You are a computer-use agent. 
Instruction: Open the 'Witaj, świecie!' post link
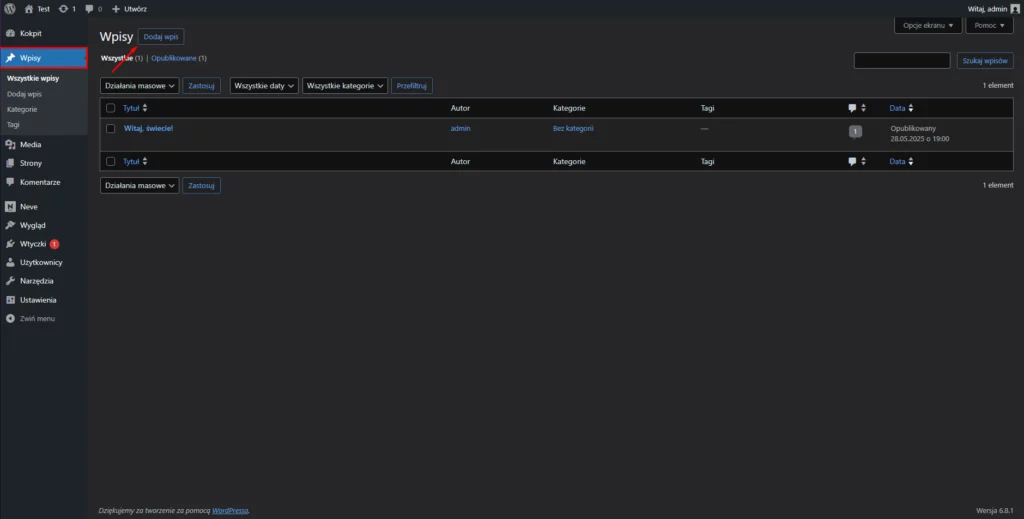[148, 128]
